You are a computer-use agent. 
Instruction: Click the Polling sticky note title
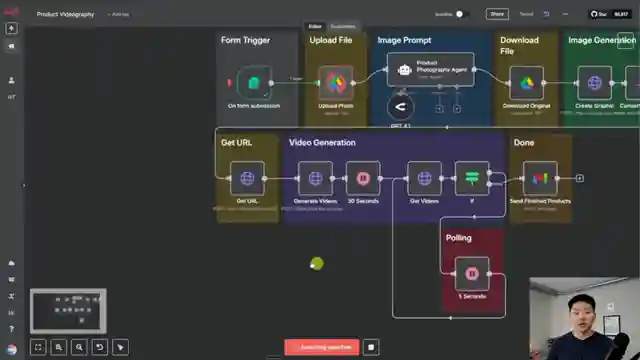[x=458, y=238]
